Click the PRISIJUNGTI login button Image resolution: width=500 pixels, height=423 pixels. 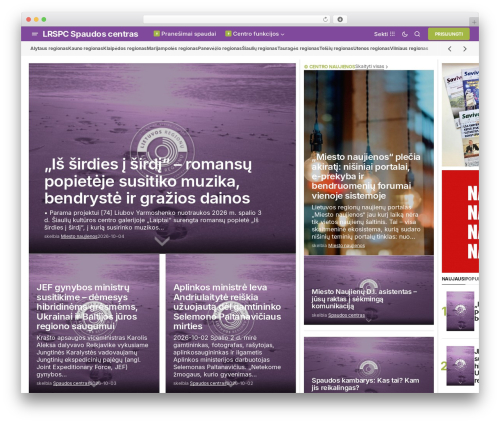(x=449, y=34)
